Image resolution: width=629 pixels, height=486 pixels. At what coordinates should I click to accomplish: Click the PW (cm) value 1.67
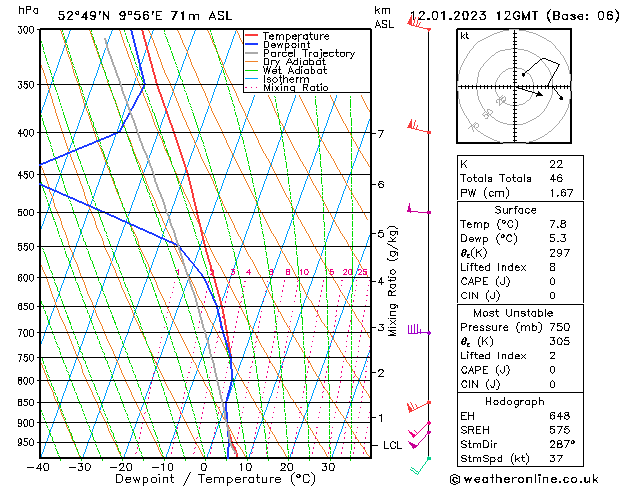click(x=561, y=193)
